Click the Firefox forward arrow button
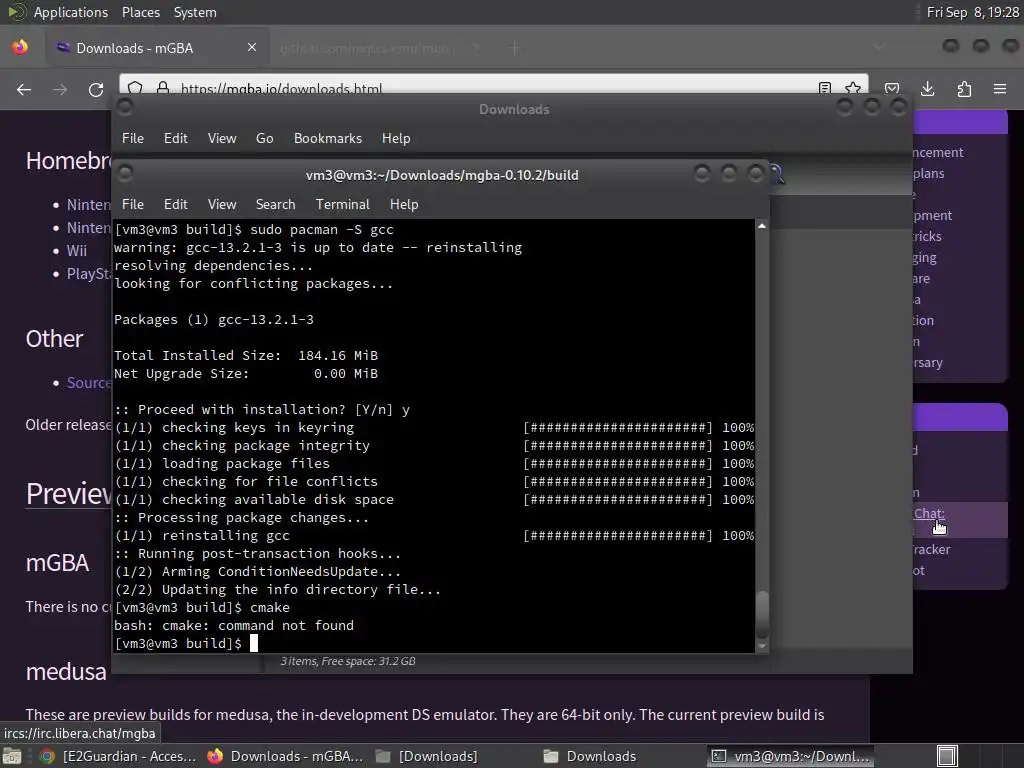The width and height of the screenshot is (1024, 768). coord(60,89)
